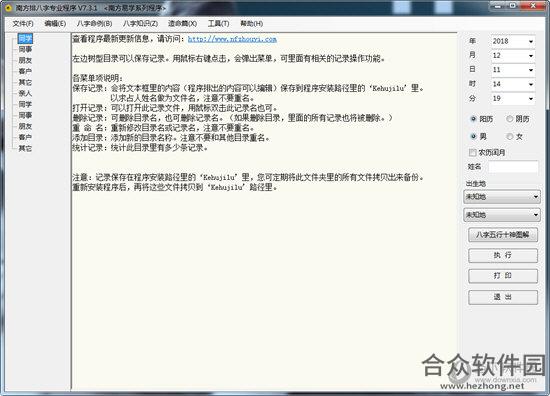Select the 阴历 lunar calendar radio button
The width and height of the screenshot is (550, 396).
tap(510, 119)
